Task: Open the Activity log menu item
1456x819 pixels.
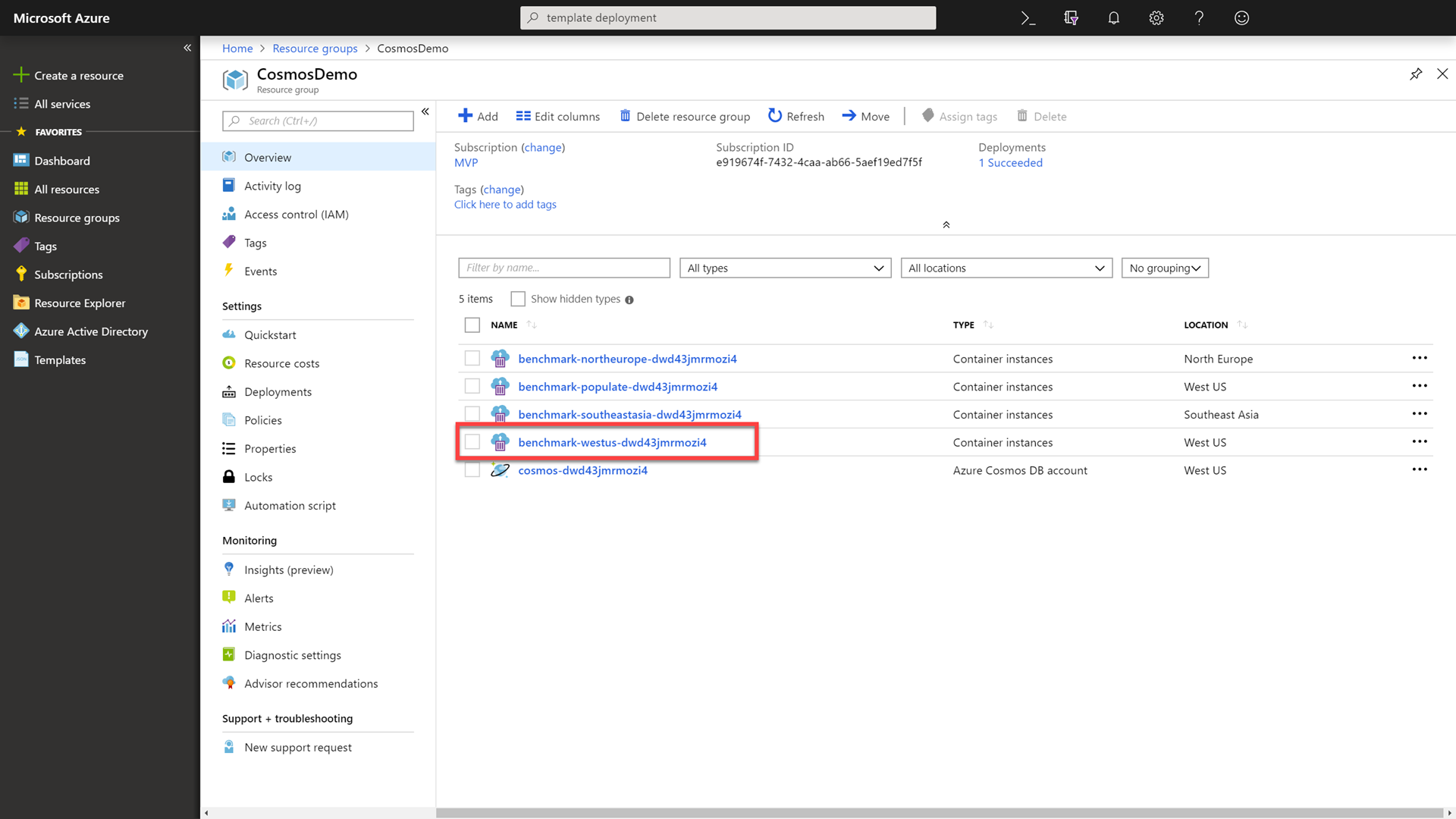Action: (272, 185)
